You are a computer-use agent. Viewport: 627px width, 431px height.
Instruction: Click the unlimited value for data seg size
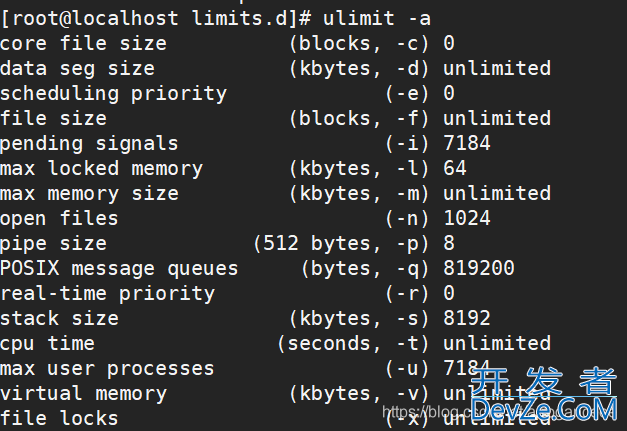click(x=497, y=68)
